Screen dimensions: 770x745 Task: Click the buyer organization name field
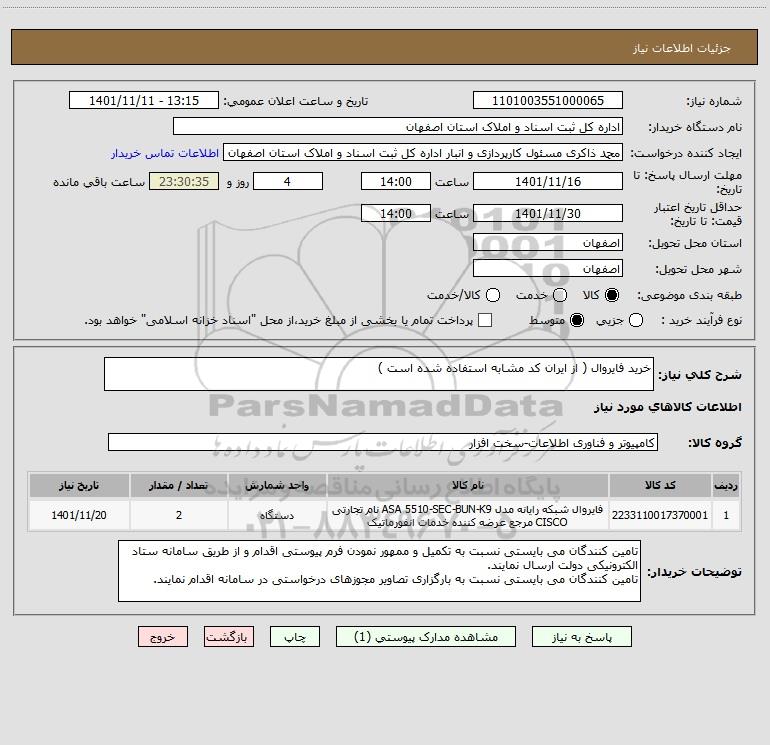(x=398, y=127)
